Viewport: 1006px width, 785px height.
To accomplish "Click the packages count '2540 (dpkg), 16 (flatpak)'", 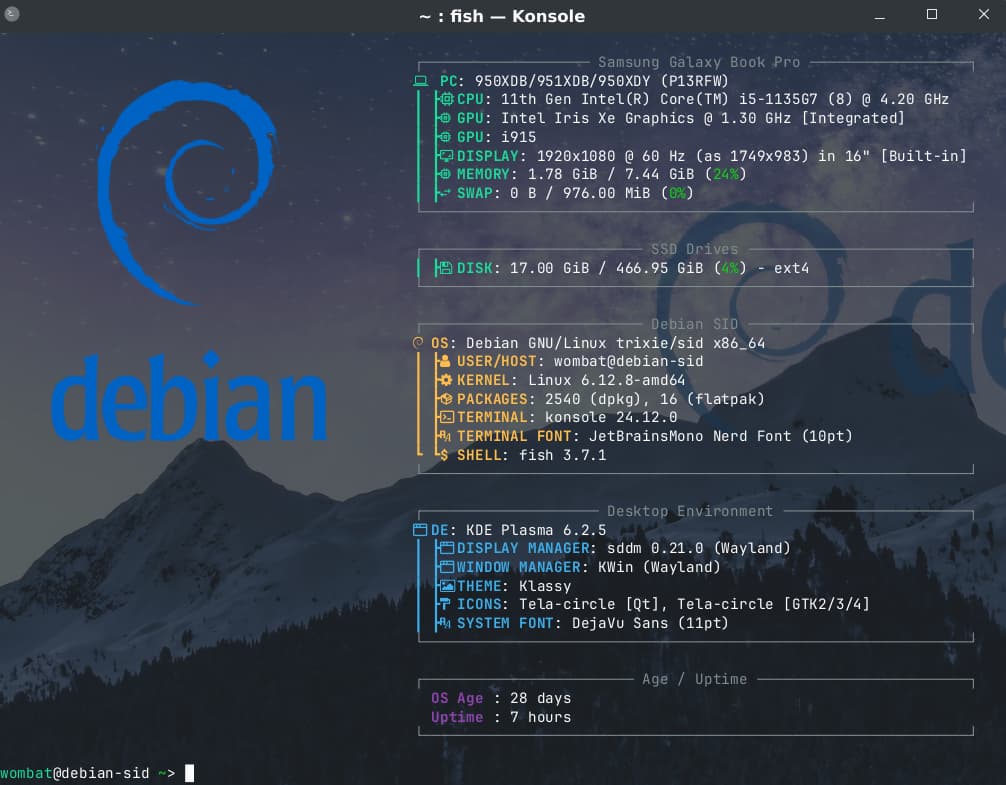I will coord(654,399).
